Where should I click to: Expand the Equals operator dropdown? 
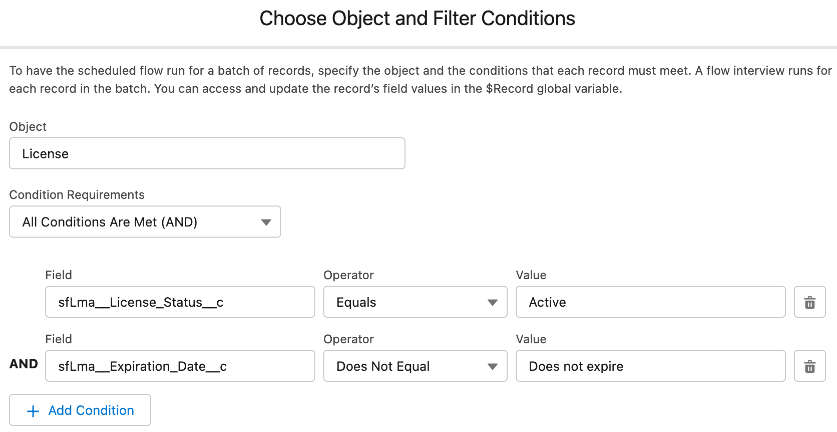point(415,302)
